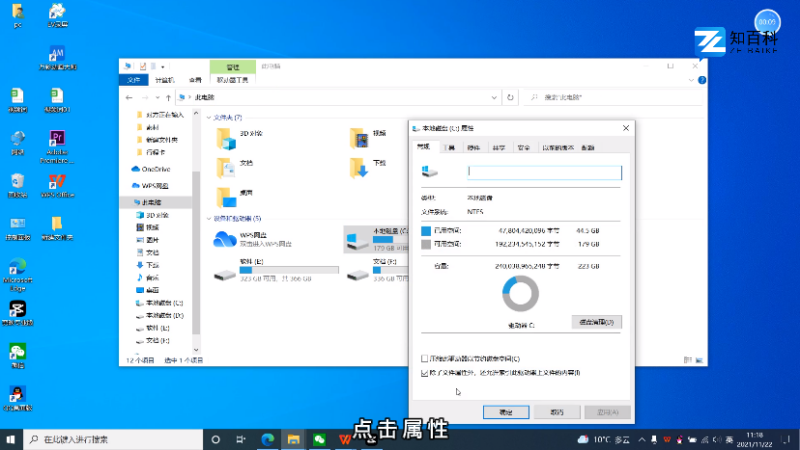Click the drive name text field

pyautogui.click(x=545, y=172)
